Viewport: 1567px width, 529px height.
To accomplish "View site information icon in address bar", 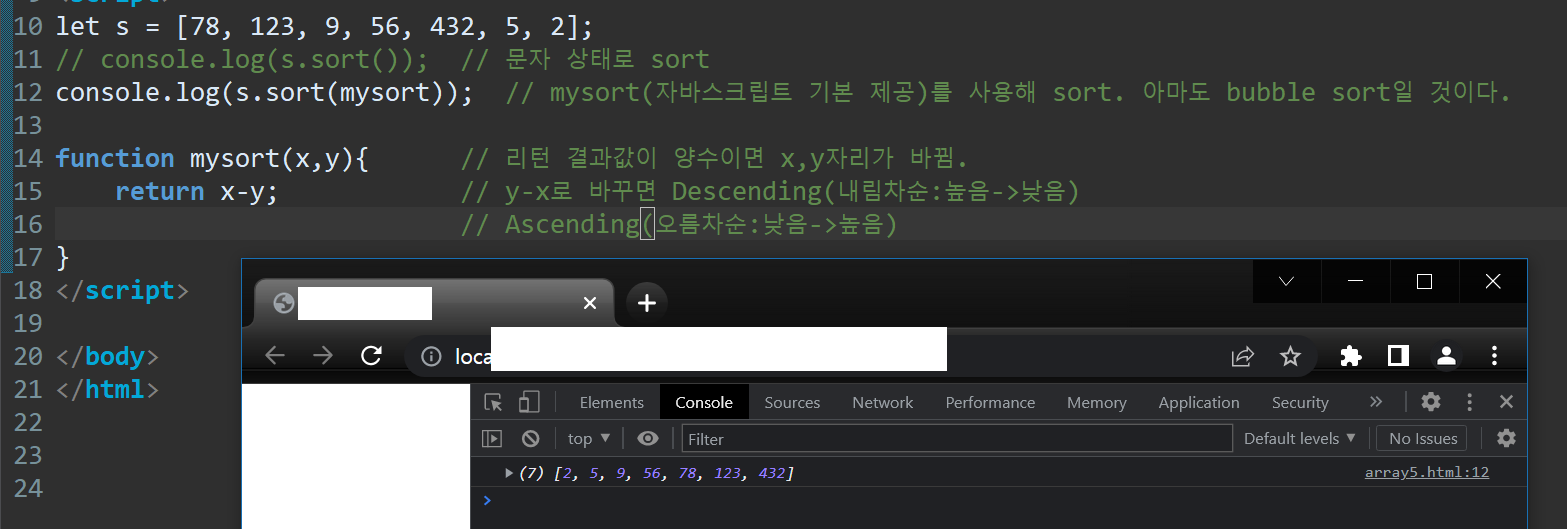I will (431, 356).
